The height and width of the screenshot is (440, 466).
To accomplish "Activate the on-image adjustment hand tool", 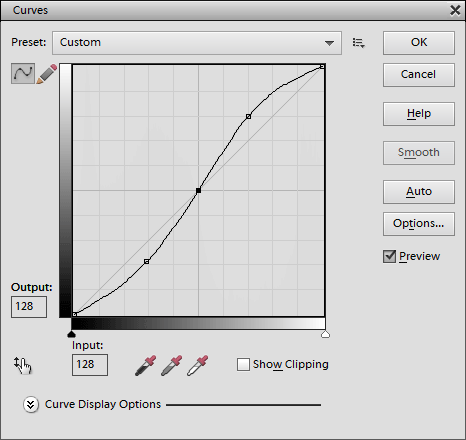I will [23, 366].
